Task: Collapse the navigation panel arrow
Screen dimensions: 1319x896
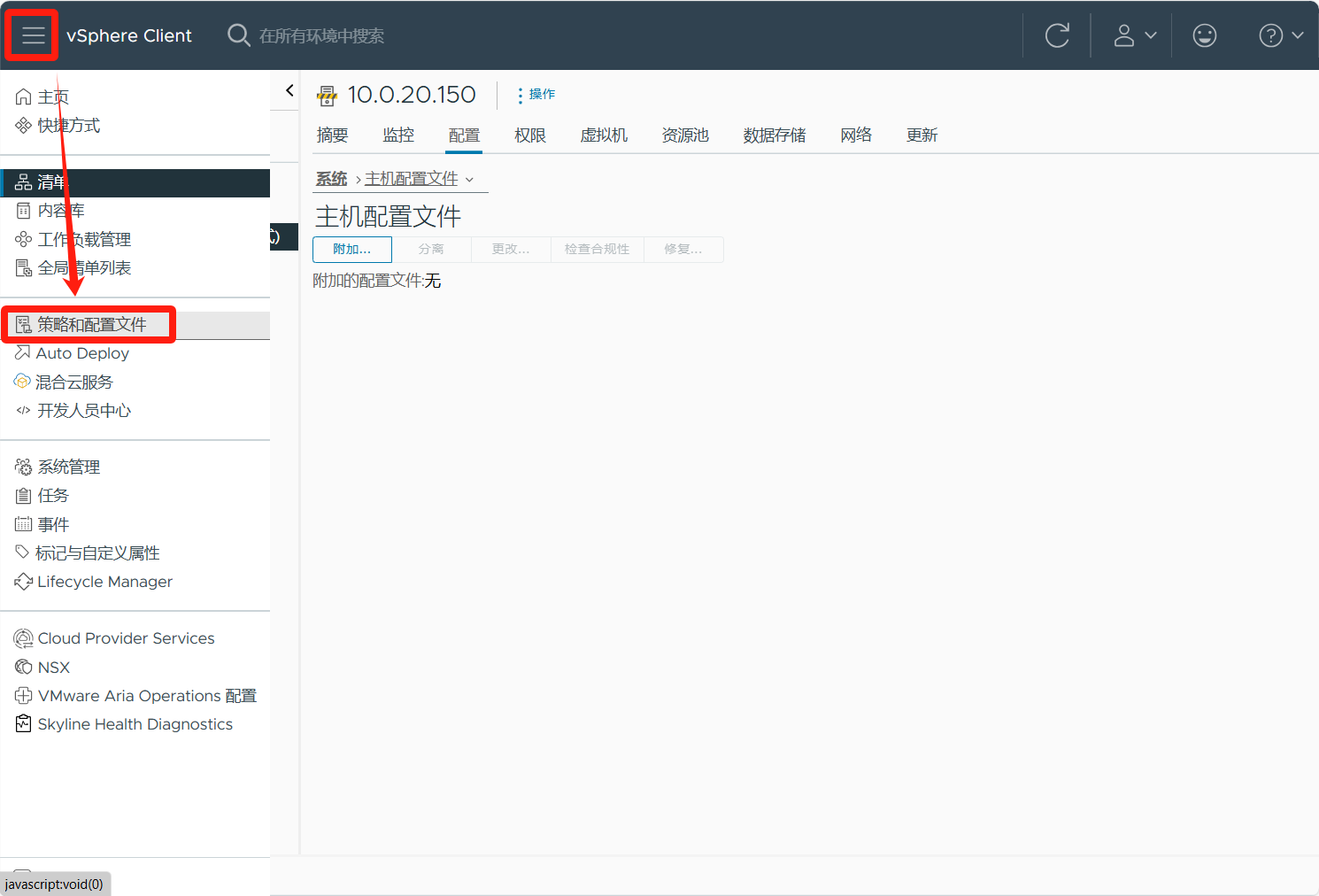Action: (x=289, y=90)
